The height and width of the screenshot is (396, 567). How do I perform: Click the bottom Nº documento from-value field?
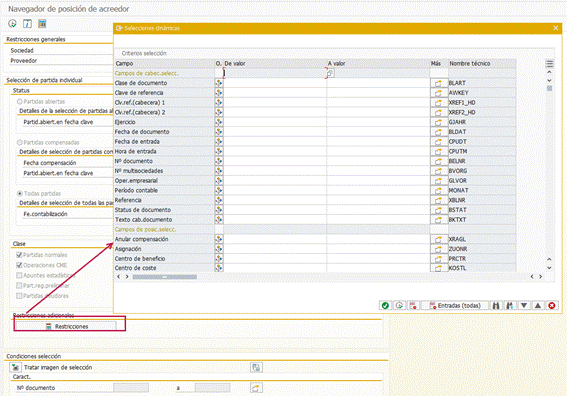(x=131, y=388)
